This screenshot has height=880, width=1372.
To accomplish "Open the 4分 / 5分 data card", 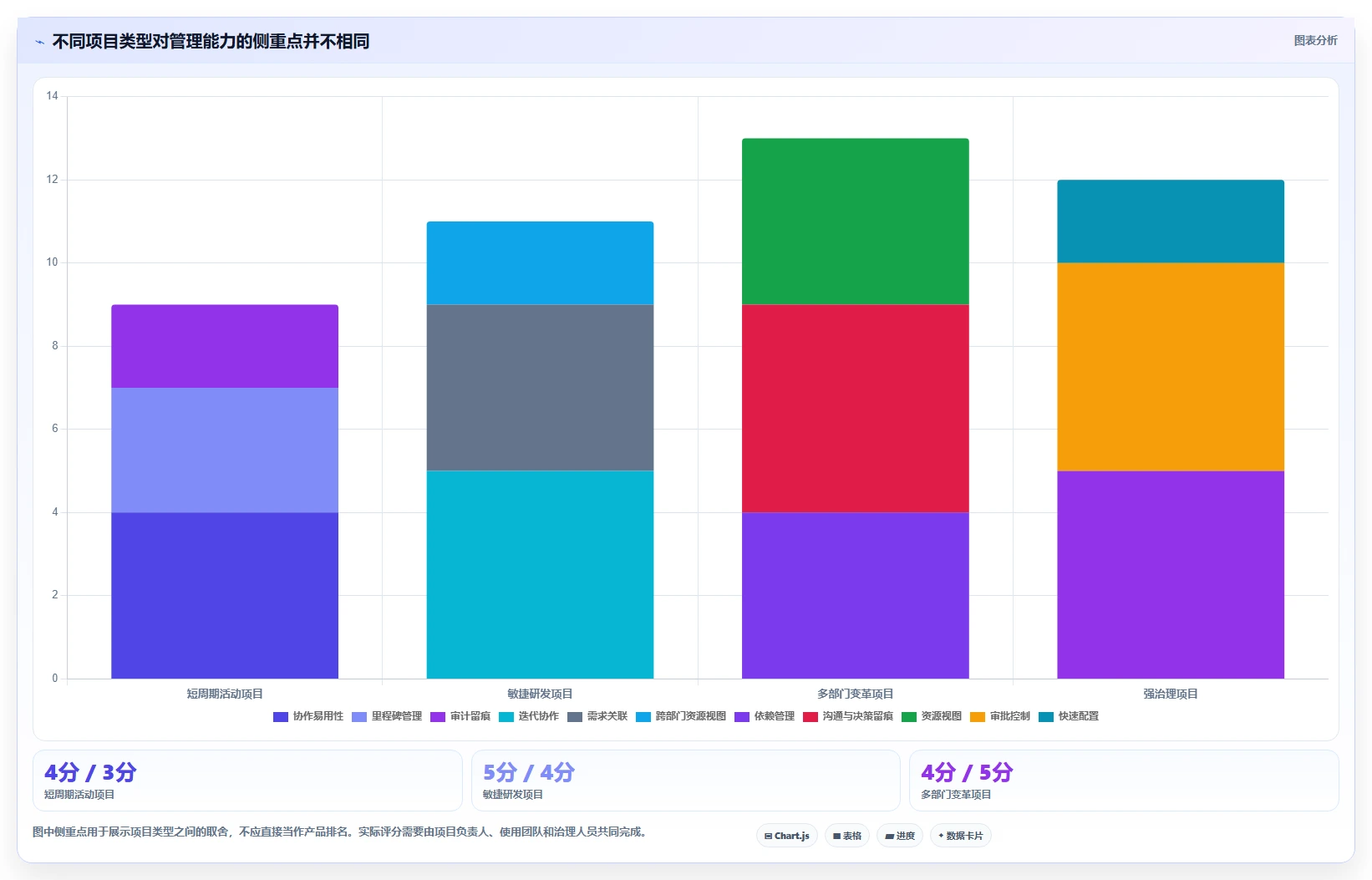I will [1124, 781].
